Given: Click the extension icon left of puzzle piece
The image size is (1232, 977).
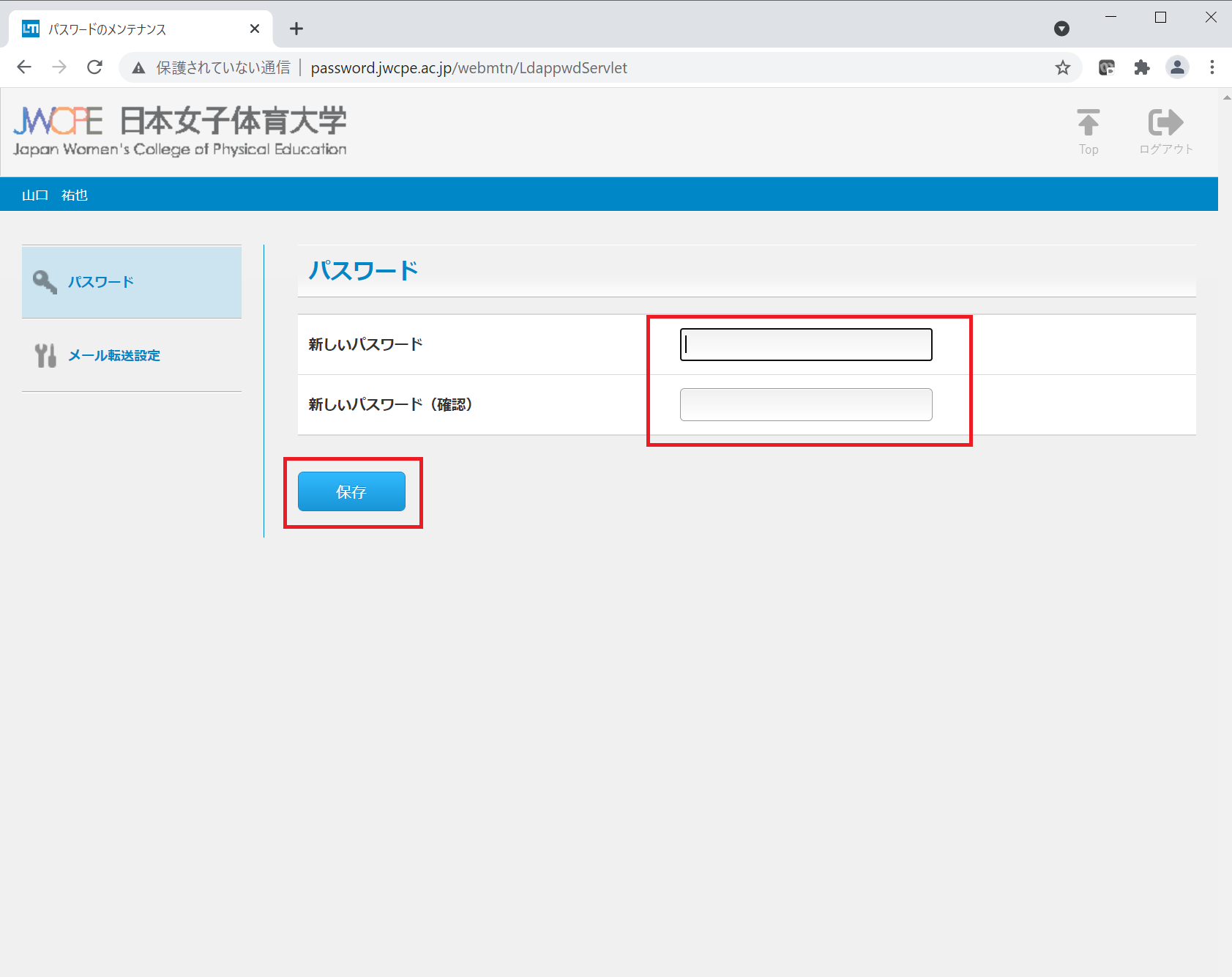Looking at the screenshot, I should (1107, 68).
